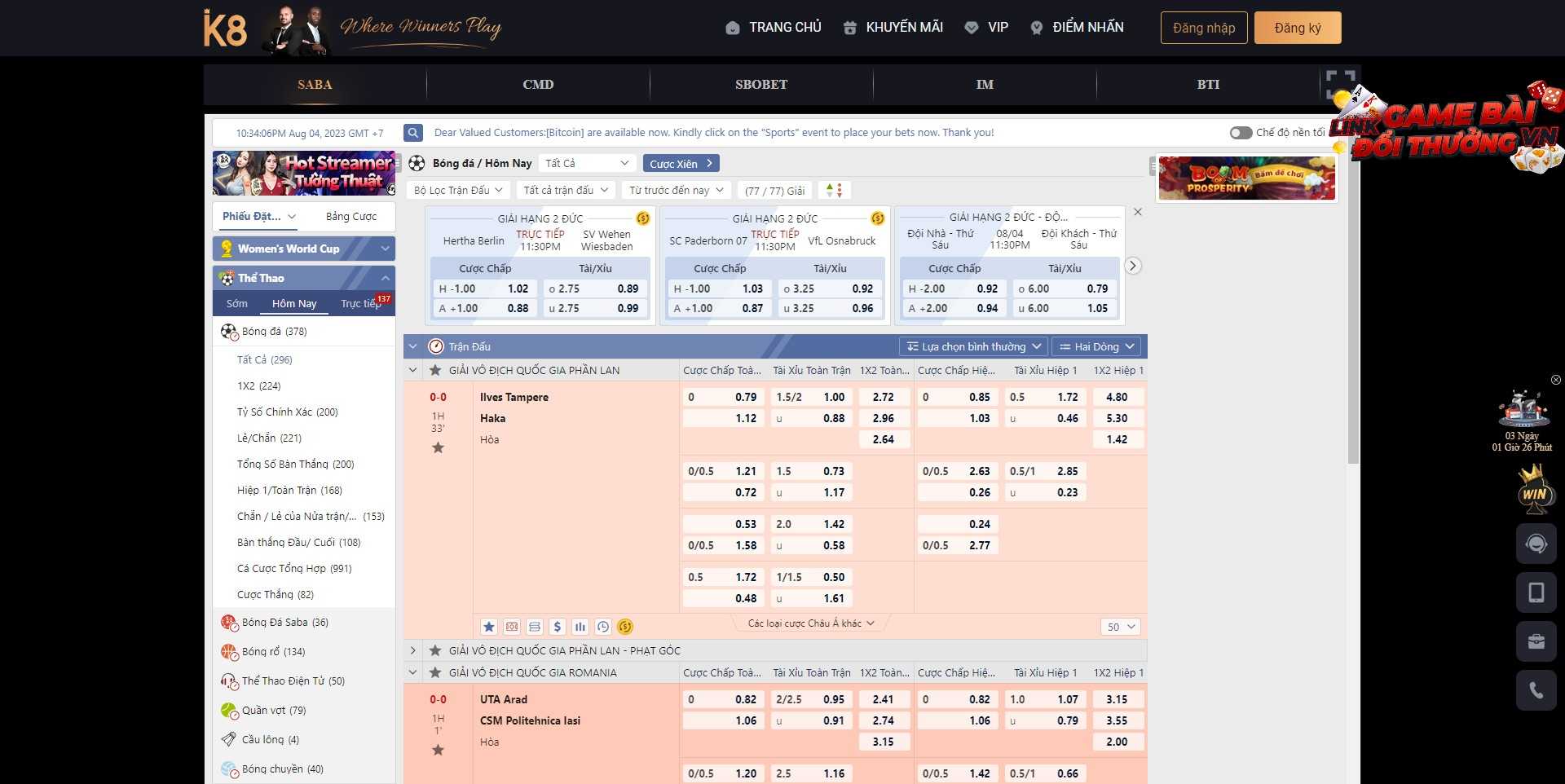Screen dimensions: 1565x784
Task: Open Tất Cả sport filter dropdown
Action: [x=587, y=163]
